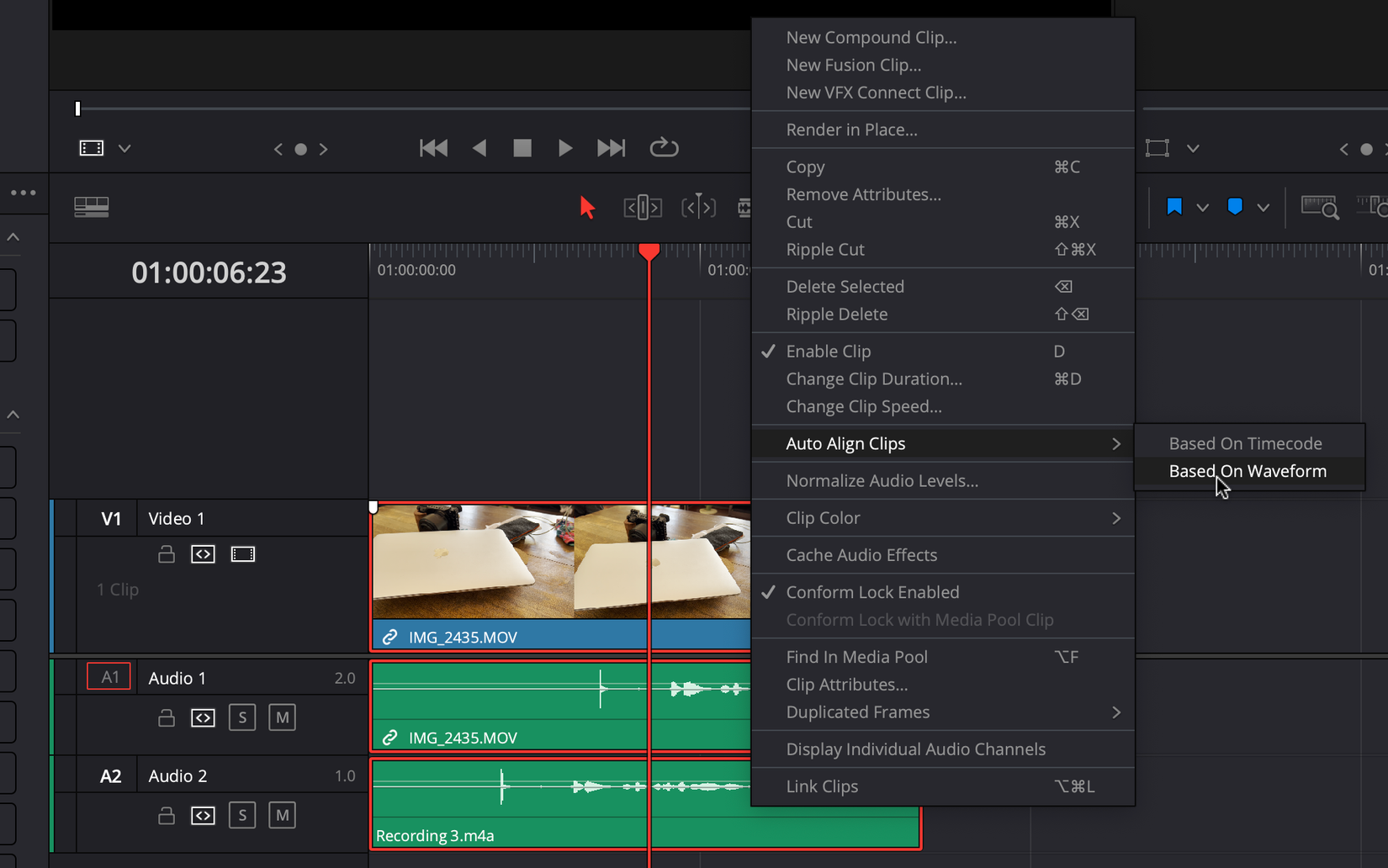The width and height of the screenshot is (1388, 868).
Task: Open the flag color dropdown
Action: [x=1203, y=207]
